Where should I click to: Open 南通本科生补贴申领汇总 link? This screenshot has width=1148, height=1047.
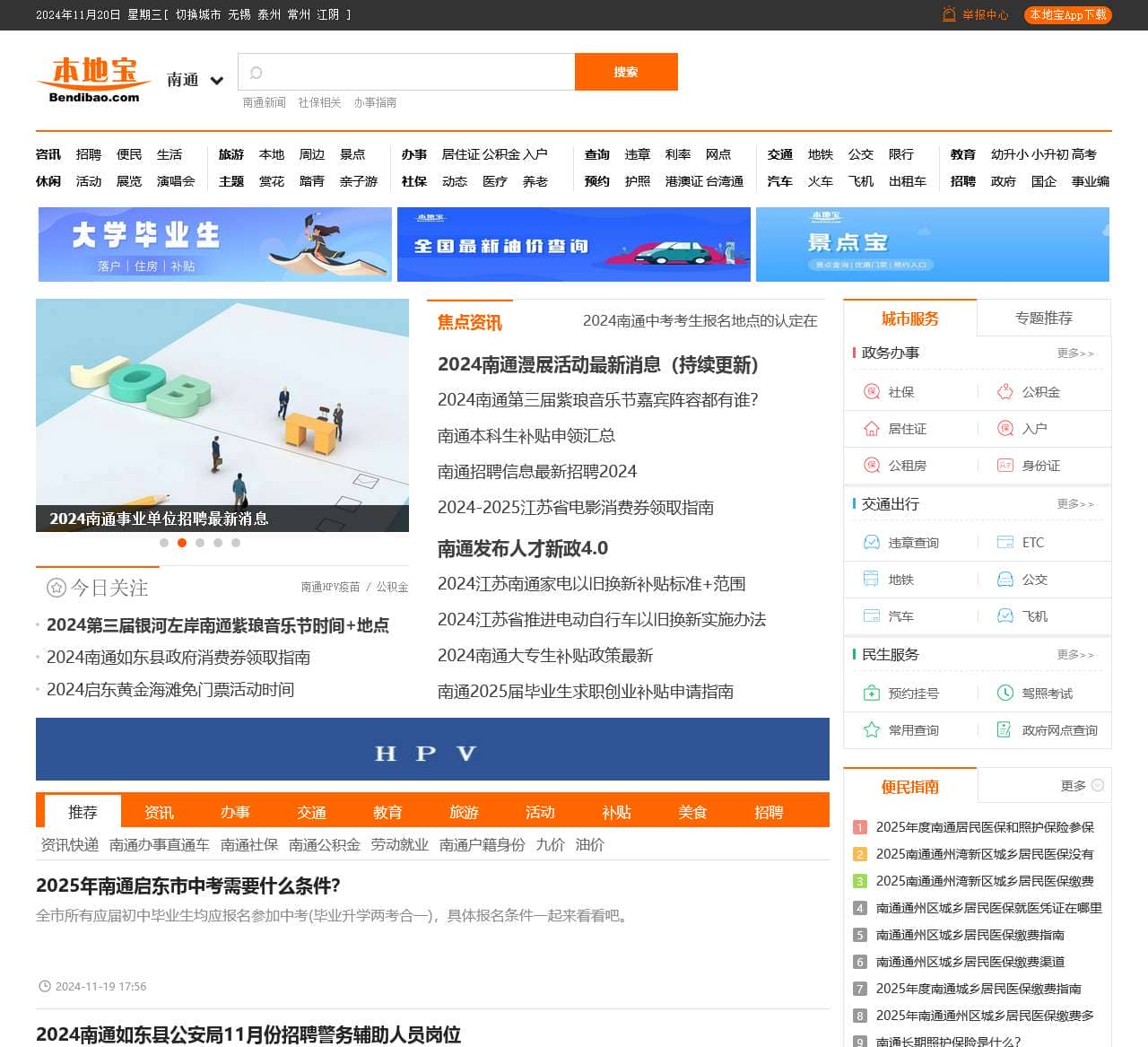(526, 436)
